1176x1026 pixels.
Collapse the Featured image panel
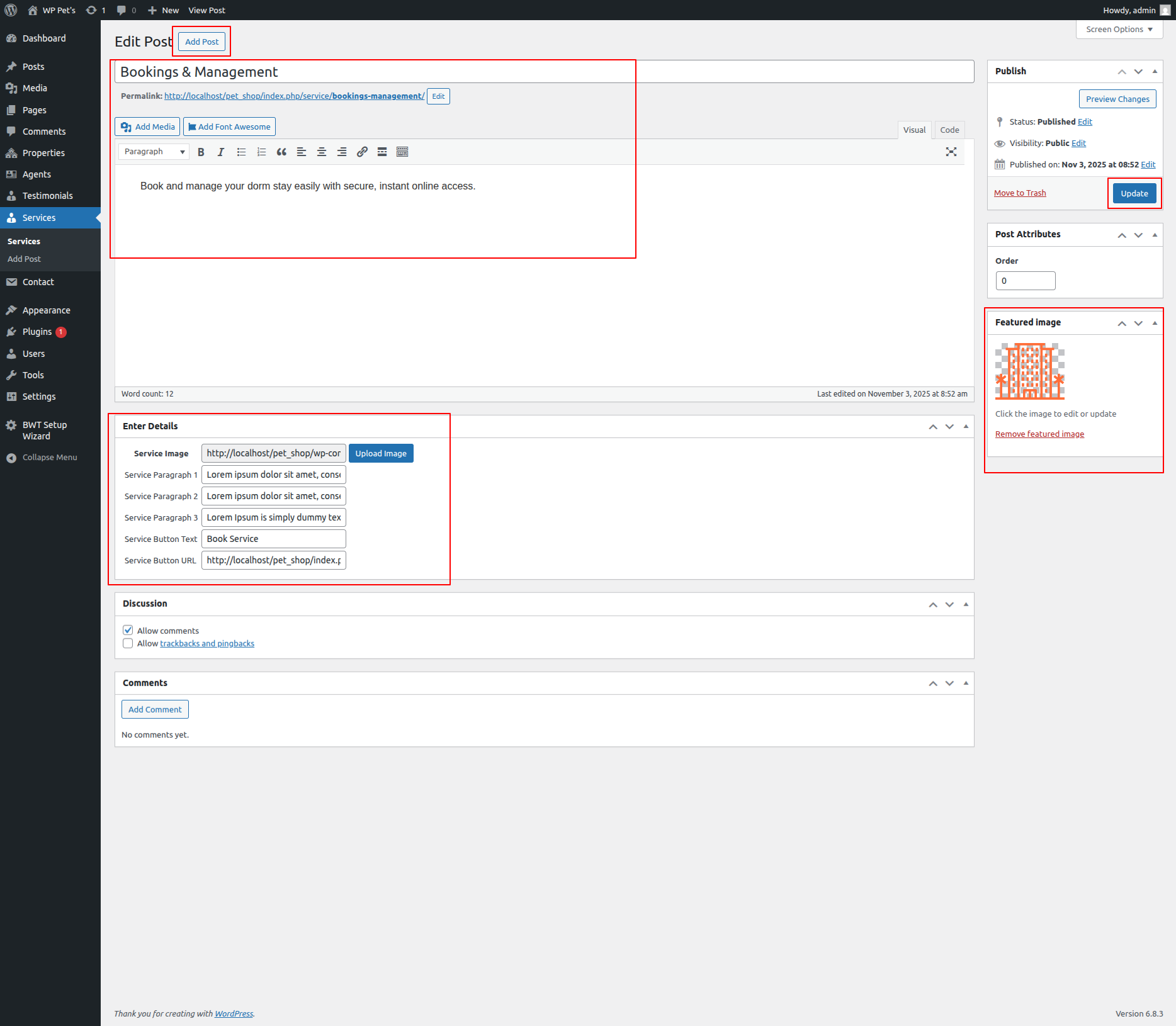coord(1155,323)
